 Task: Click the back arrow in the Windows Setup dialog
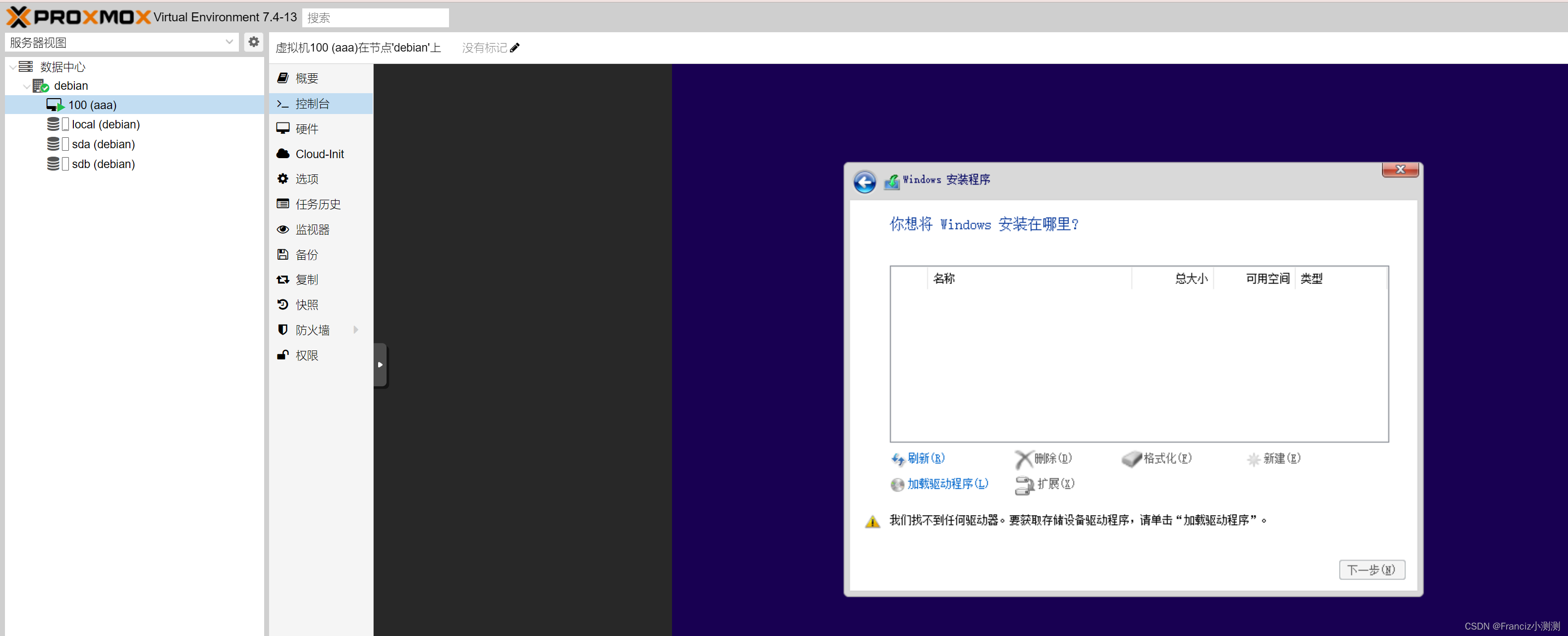[864, 181]
